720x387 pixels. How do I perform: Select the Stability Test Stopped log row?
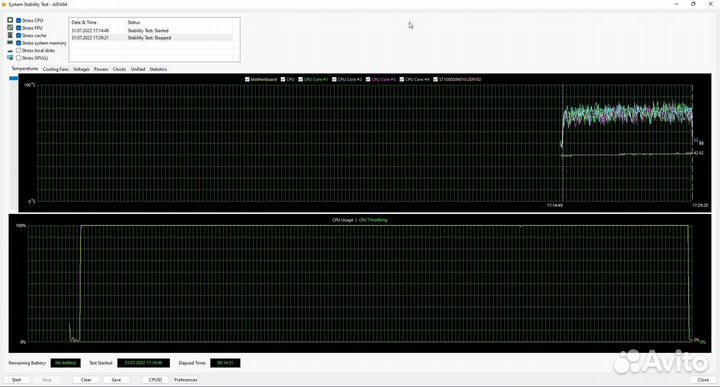(152, 38)
